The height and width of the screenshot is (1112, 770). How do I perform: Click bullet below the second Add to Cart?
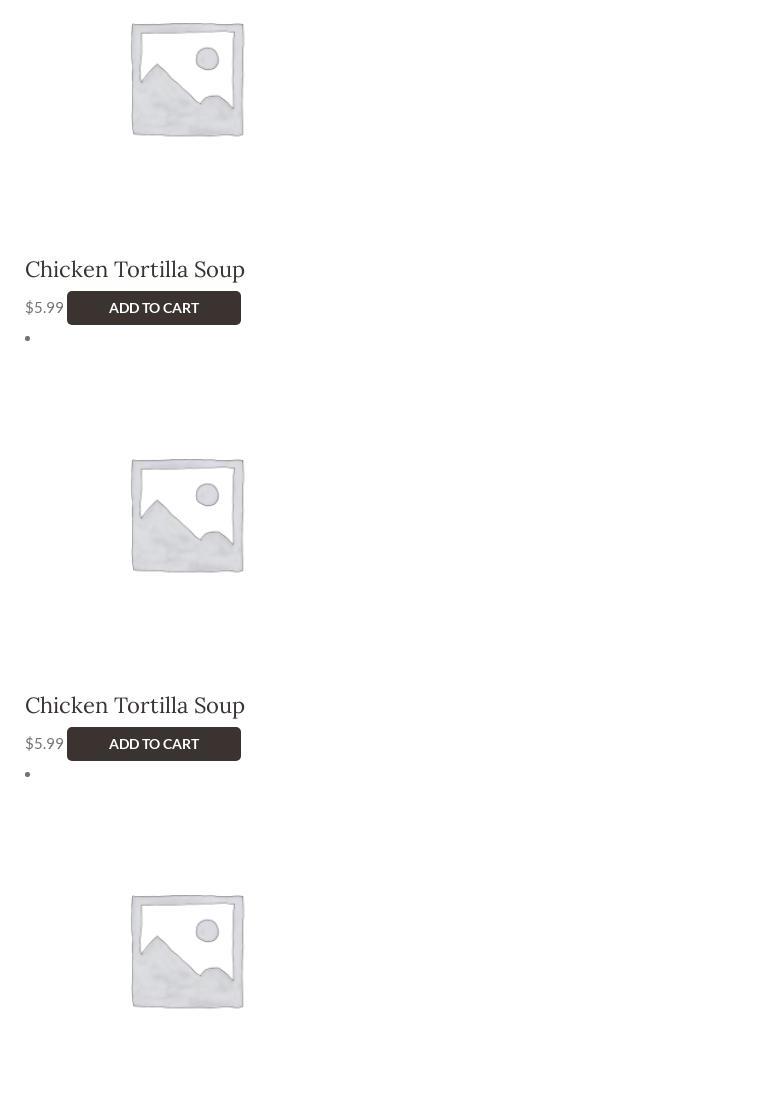[x=28, y=774]
